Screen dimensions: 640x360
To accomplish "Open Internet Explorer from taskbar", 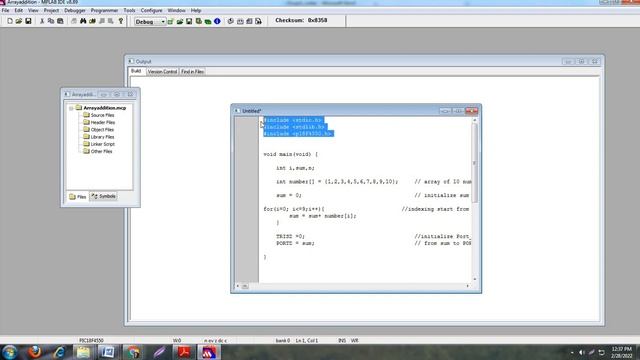I will 59,352.
